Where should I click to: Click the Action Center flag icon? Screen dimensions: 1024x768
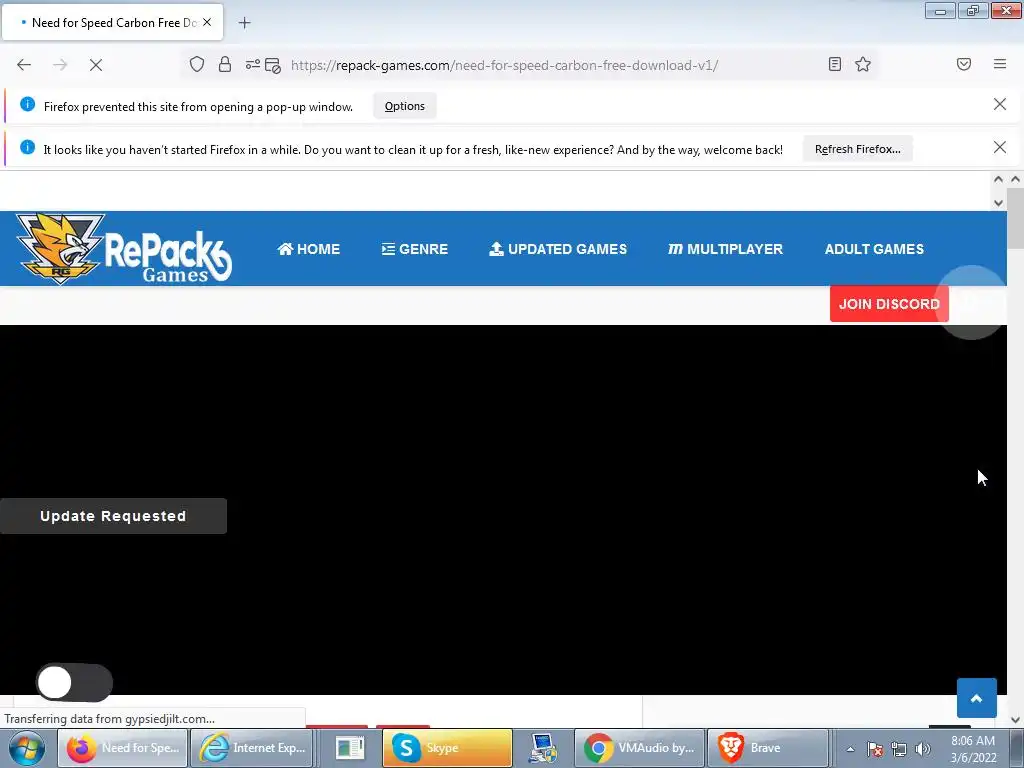coord(875,749)
